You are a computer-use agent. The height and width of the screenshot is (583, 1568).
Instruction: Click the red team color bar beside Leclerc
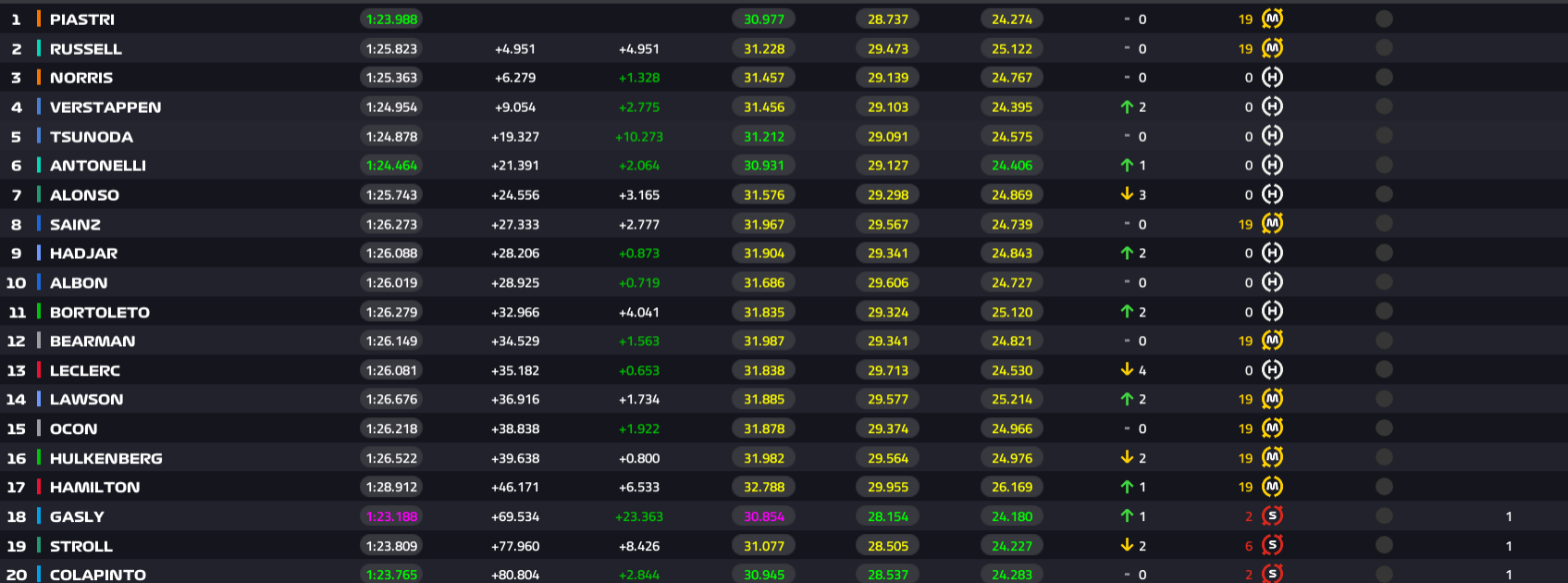38,370
